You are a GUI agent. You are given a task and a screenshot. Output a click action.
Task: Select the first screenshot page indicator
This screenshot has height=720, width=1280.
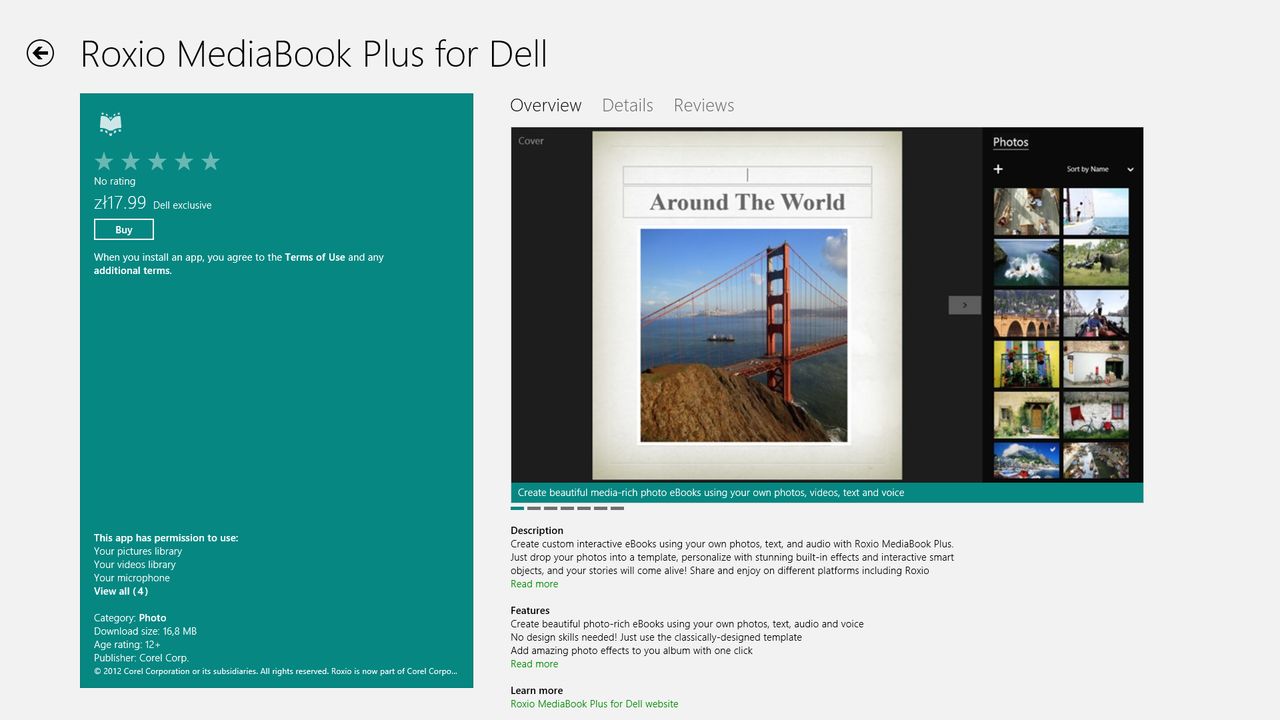tap(517, 508)
